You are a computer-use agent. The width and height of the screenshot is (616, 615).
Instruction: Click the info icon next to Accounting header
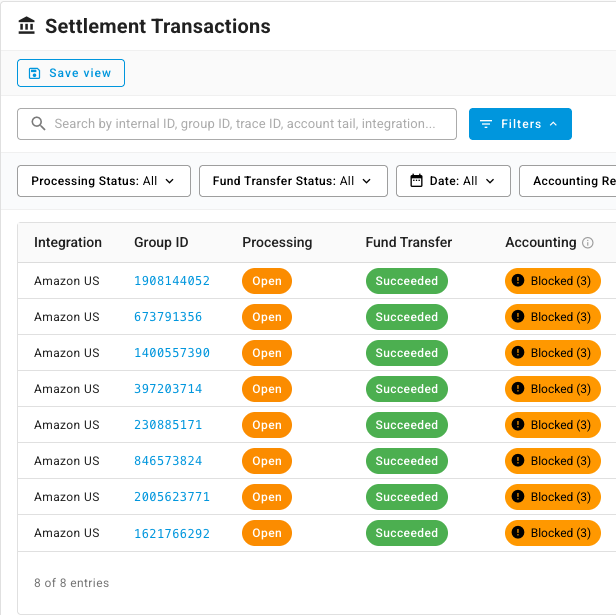pos(587,243)
